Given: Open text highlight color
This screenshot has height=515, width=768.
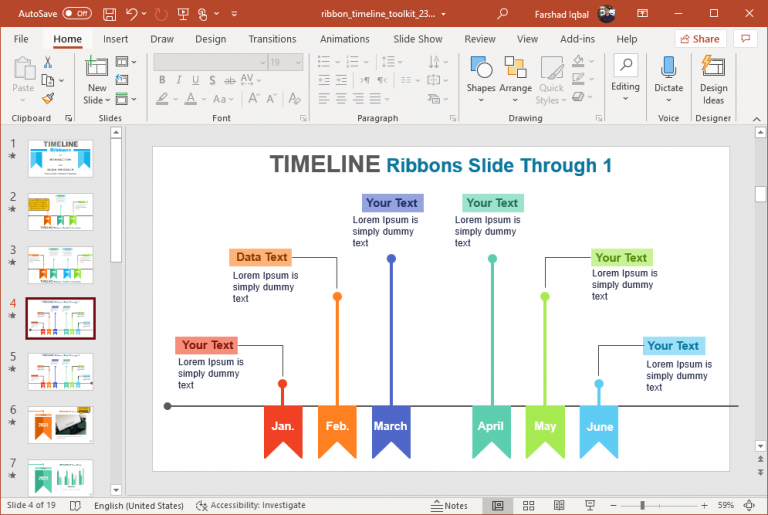Looking at the screenshot, I should click(162, 99).
